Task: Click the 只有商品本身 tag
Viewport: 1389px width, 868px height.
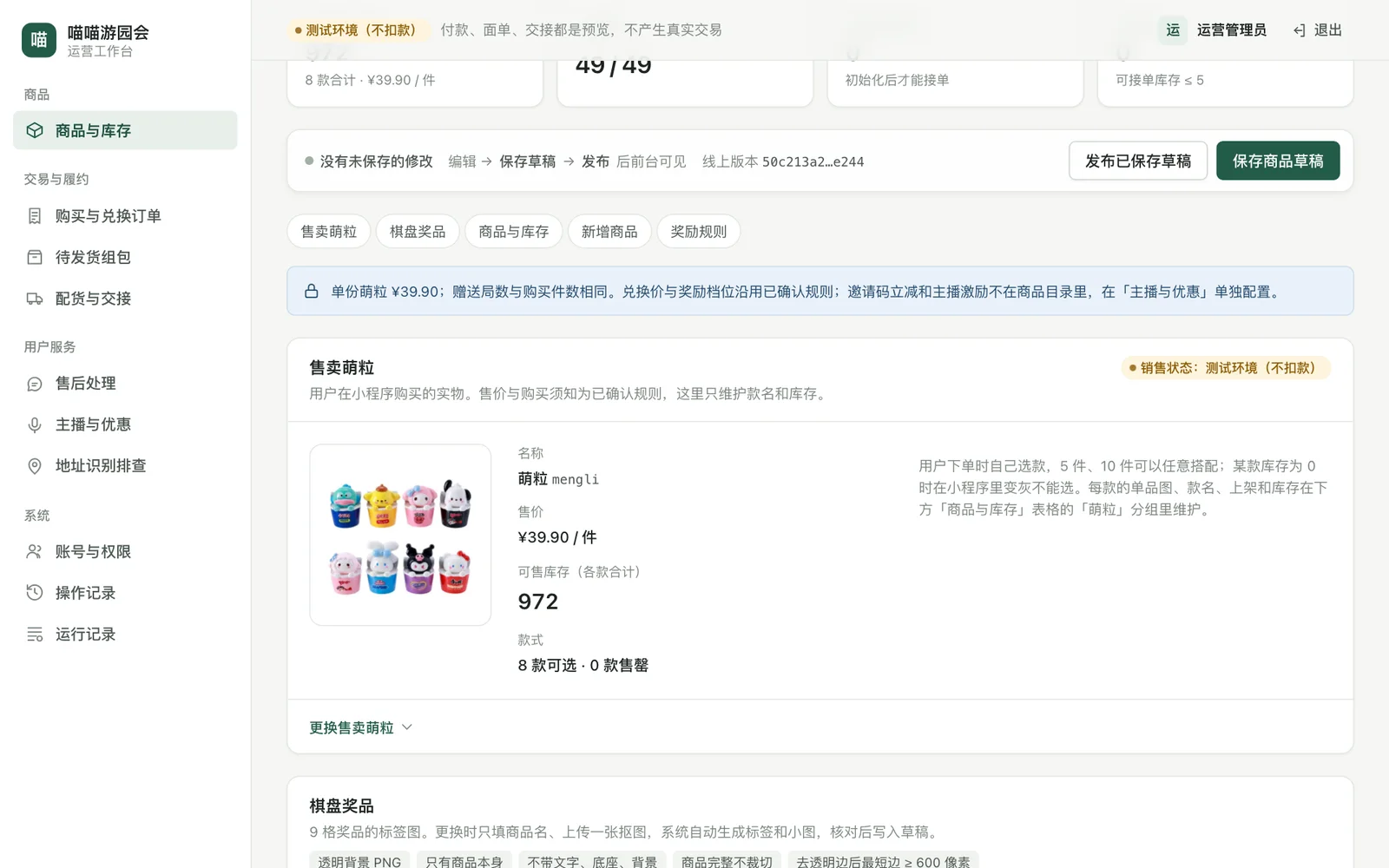Action: pos(464,861)
